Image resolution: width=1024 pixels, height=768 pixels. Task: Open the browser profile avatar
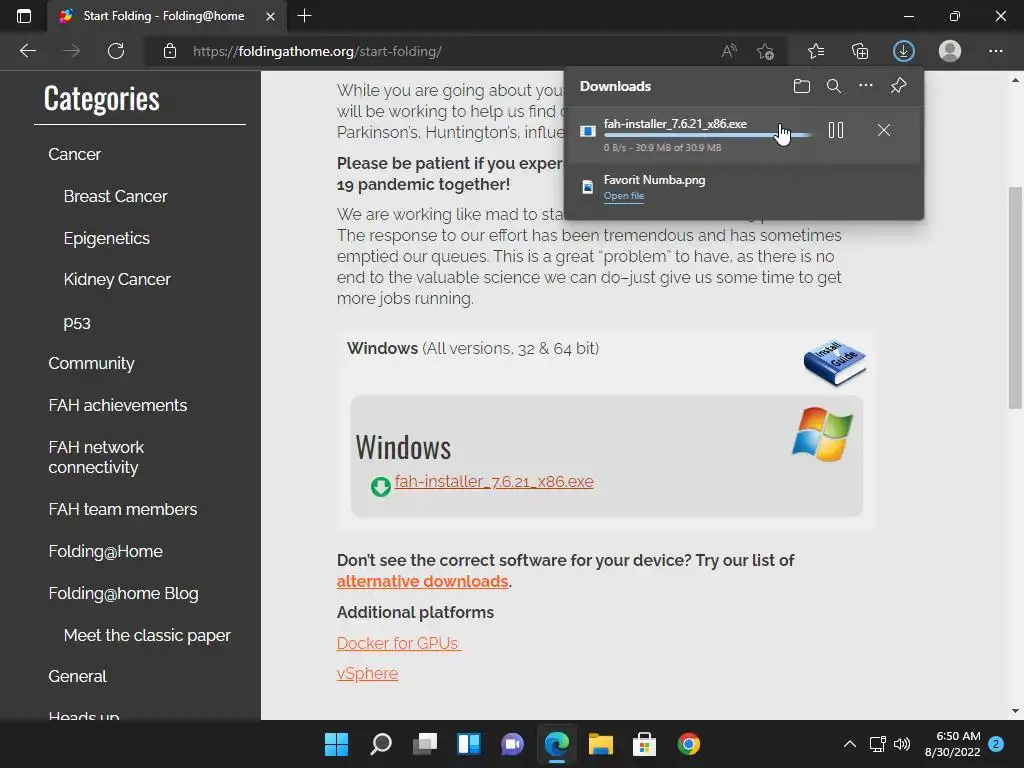click(950, 51)
